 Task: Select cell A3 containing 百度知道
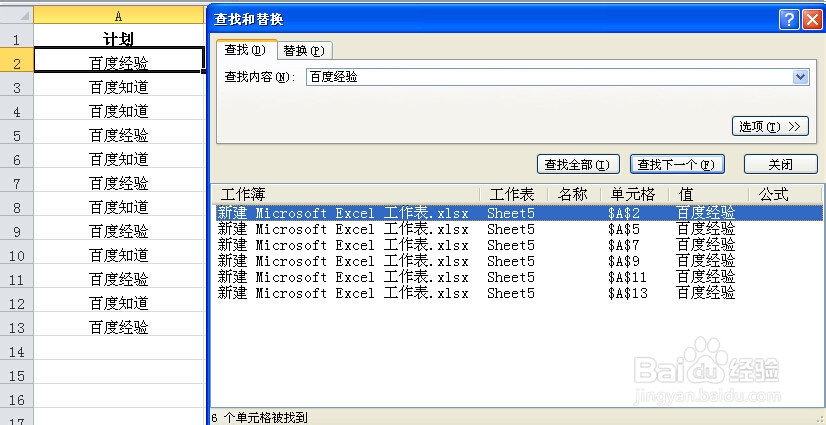point(119,84)
